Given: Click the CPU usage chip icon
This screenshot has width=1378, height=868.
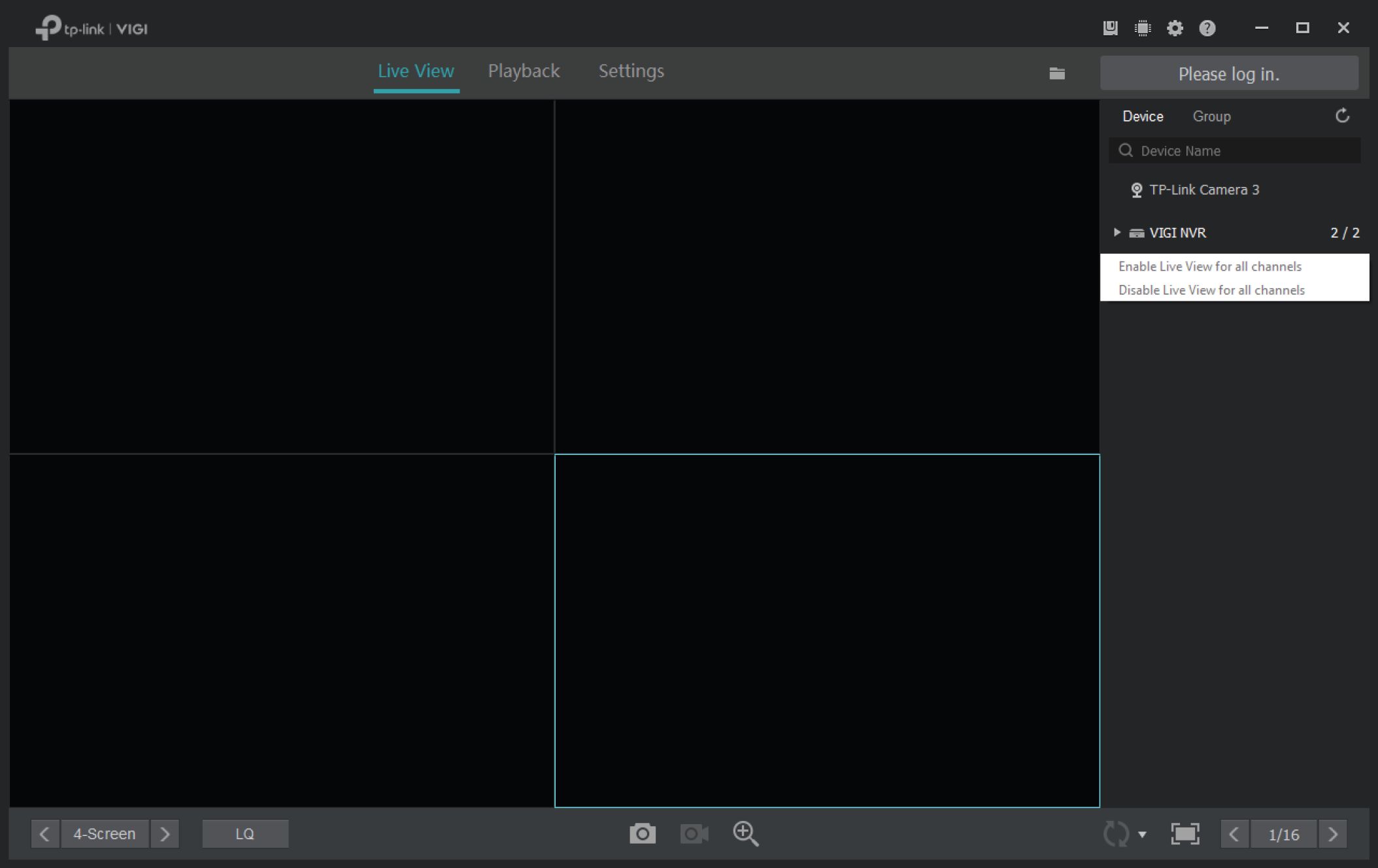Looking at the screenshot, I should pyautogui.click(x=1143, y=28).
